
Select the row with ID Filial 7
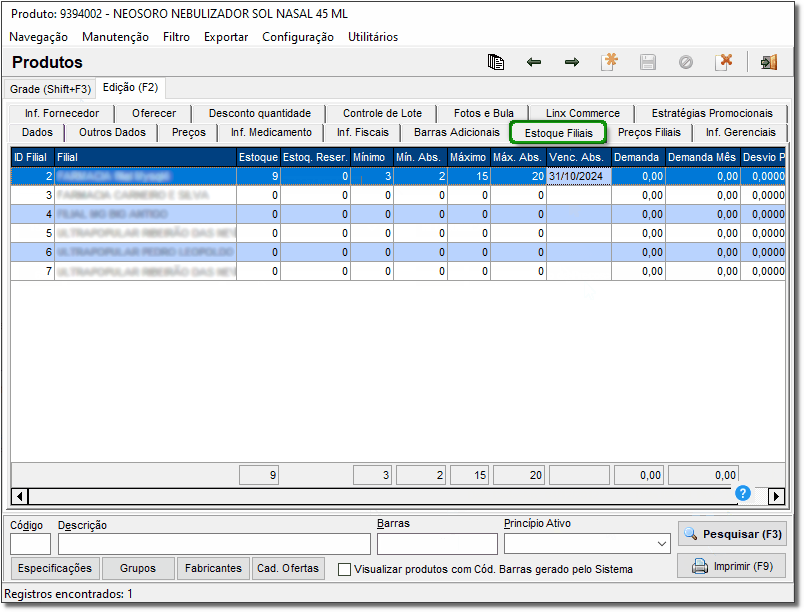pyautogui.click(x=398, y=271)
